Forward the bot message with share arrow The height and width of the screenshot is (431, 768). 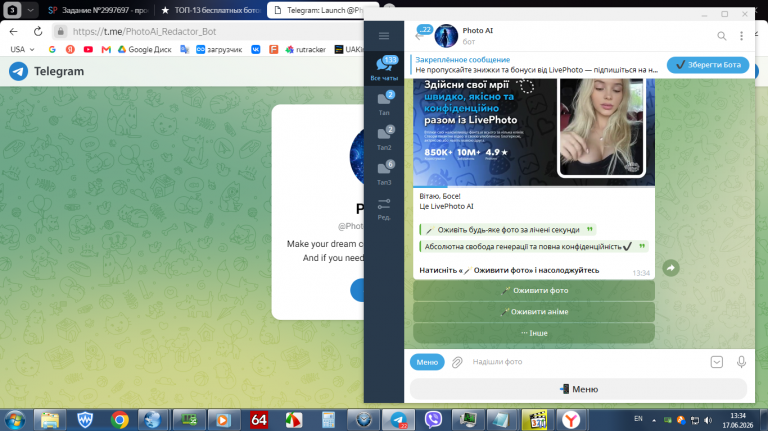[x=671, y=267]
